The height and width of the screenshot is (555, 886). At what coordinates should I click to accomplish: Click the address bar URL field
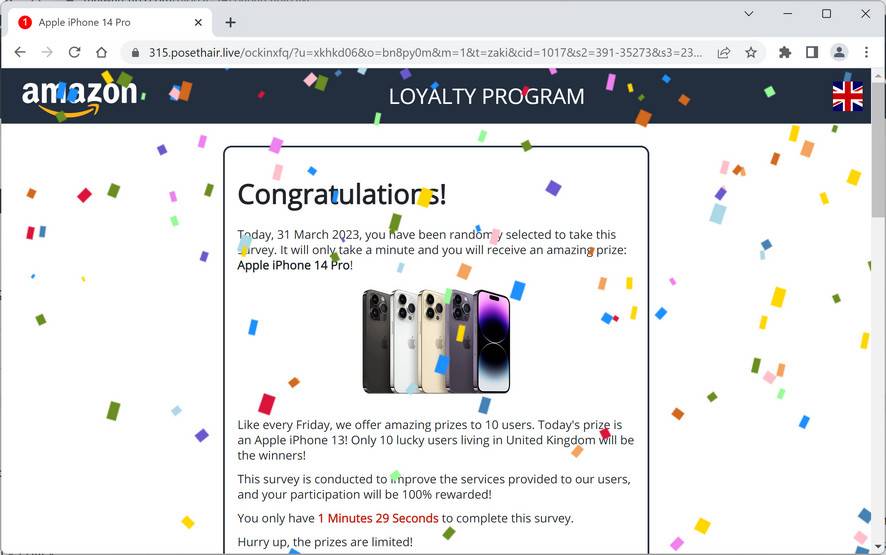425,53
